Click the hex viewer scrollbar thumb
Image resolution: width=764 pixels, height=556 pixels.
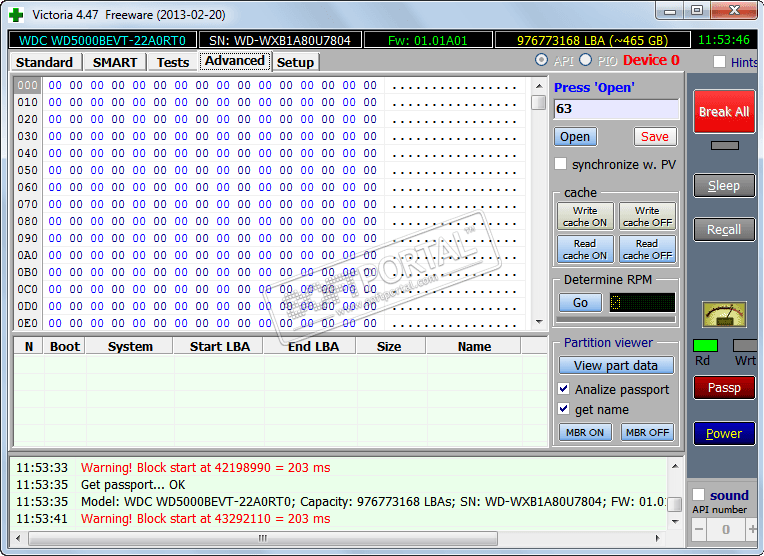[x=539, y=102]
